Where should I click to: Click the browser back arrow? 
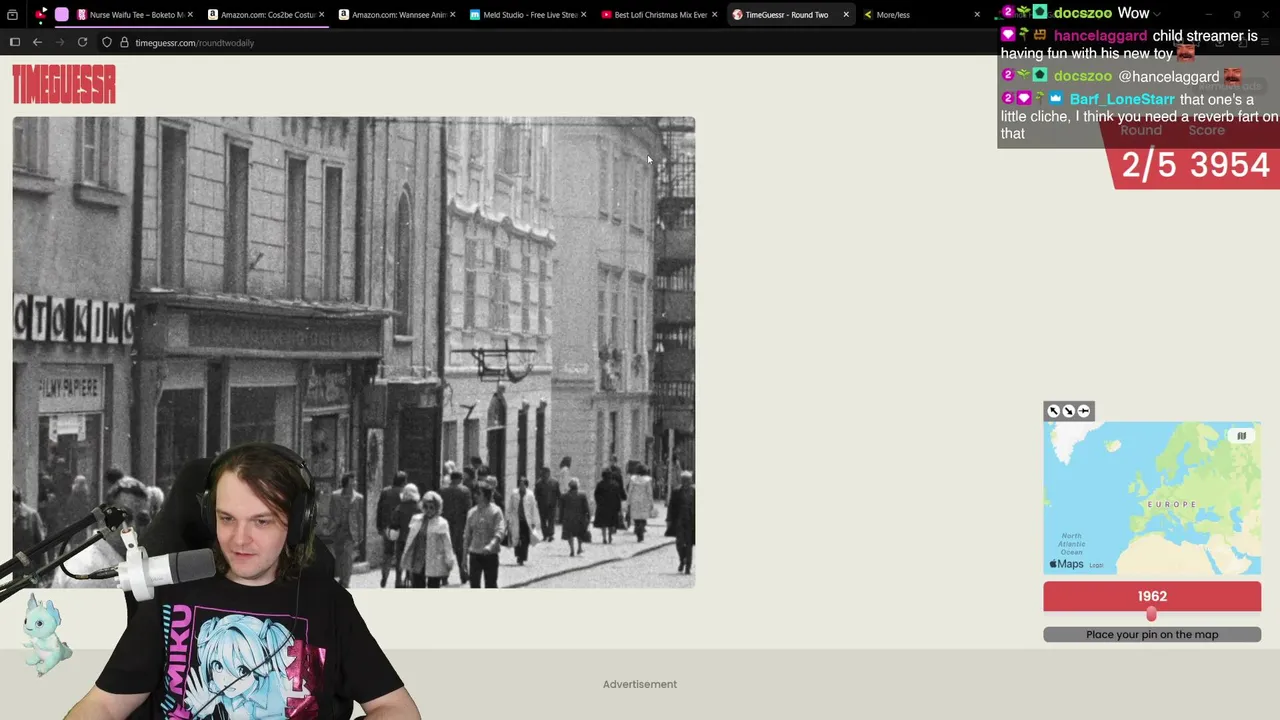(37, 42)
